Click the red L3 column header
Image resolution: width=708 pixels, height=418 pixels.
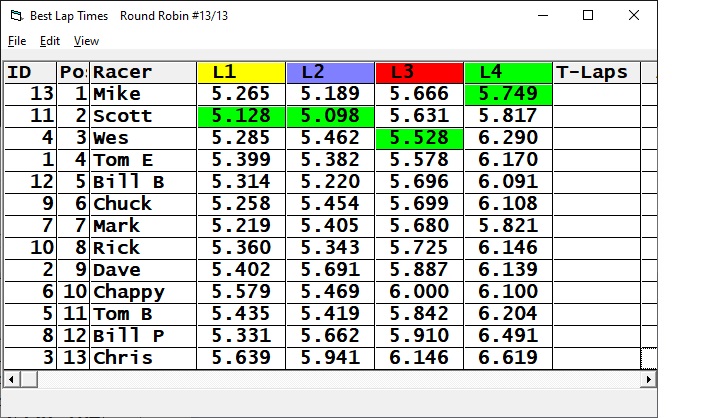tap(419, 72)
